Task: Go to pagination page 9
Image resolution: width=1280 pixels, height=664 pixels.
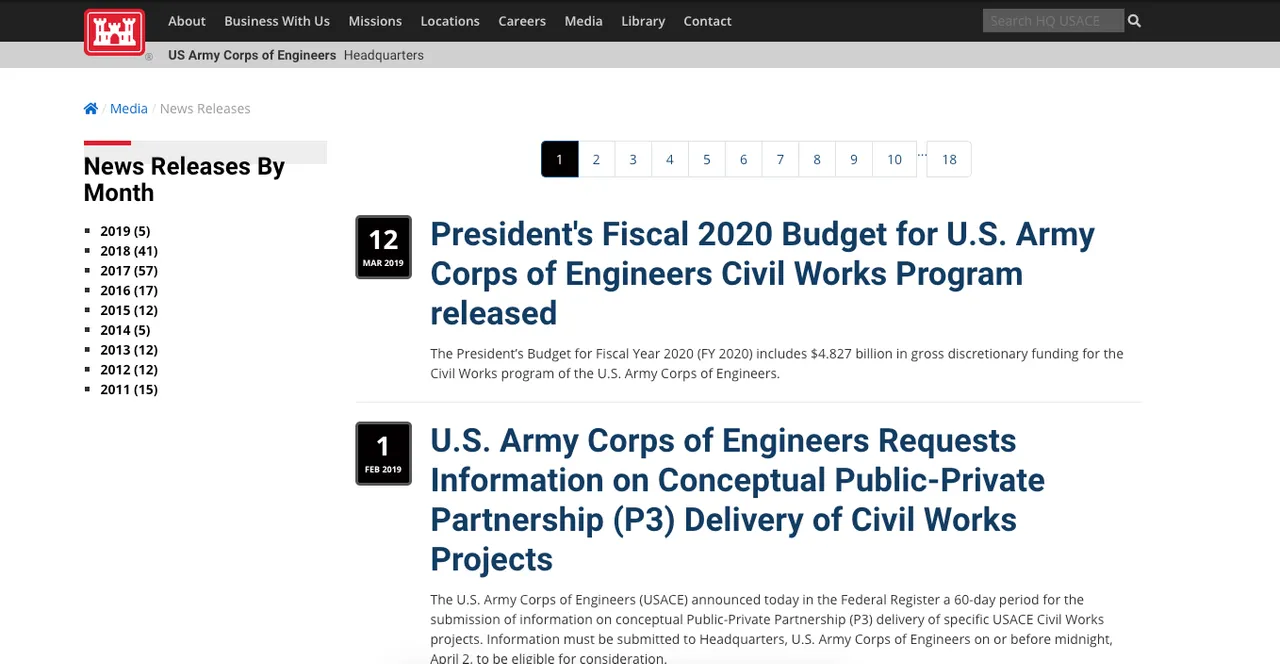Action: tap(854, 159)
